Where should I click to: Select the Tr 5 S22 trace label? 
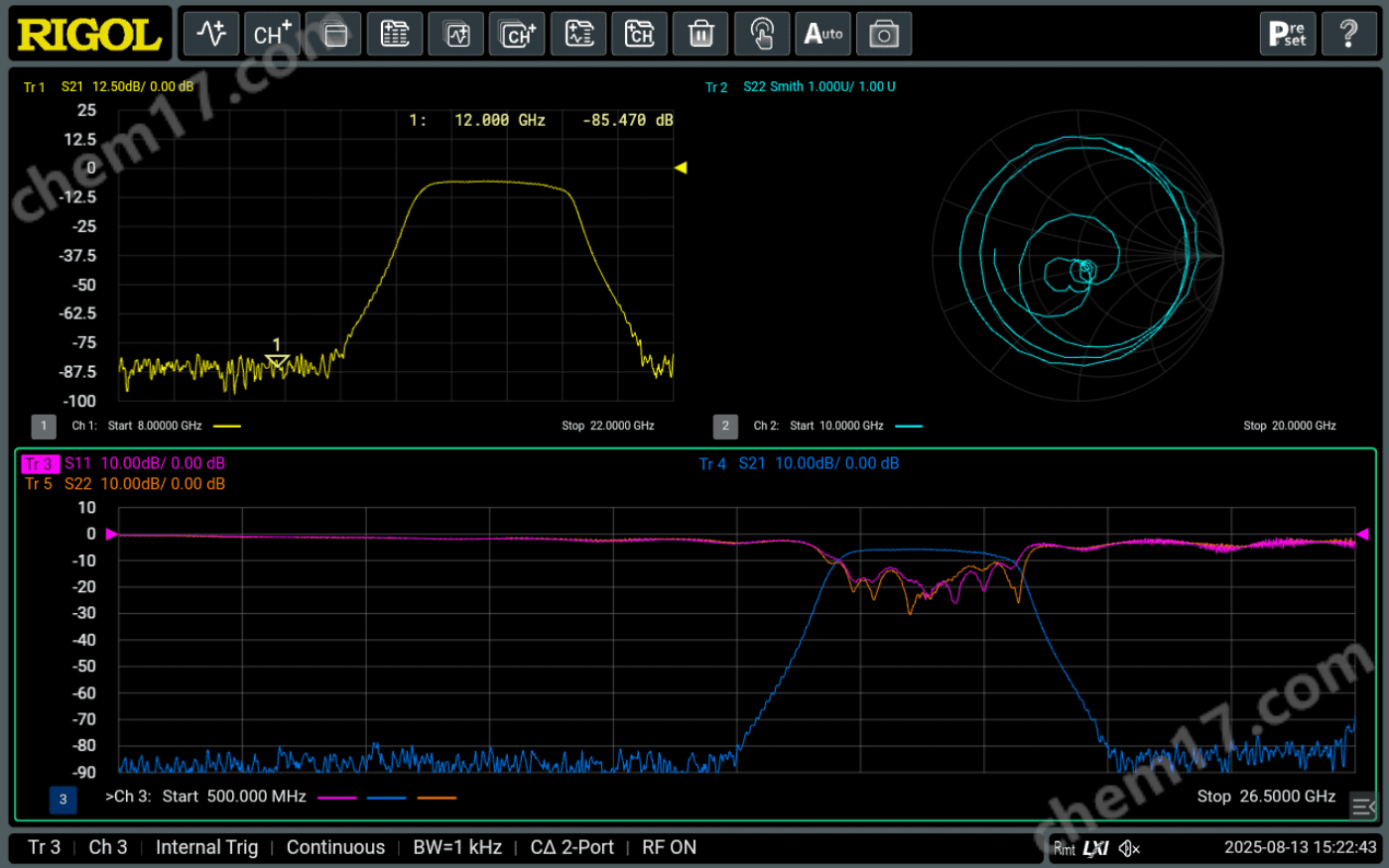click(x=124, y=484)
